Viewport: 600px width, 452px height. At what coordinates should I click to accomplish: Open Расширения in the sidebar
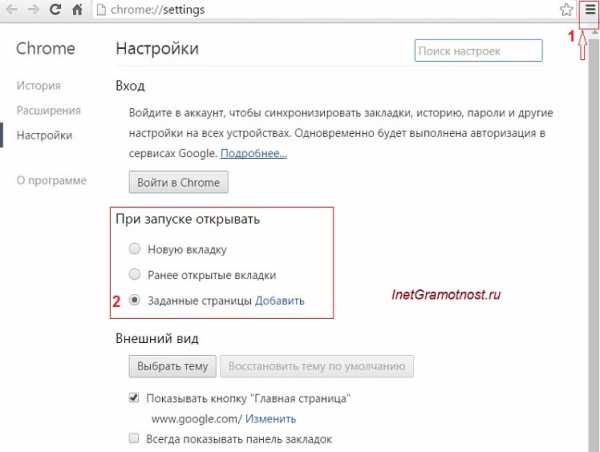point(49,111)
